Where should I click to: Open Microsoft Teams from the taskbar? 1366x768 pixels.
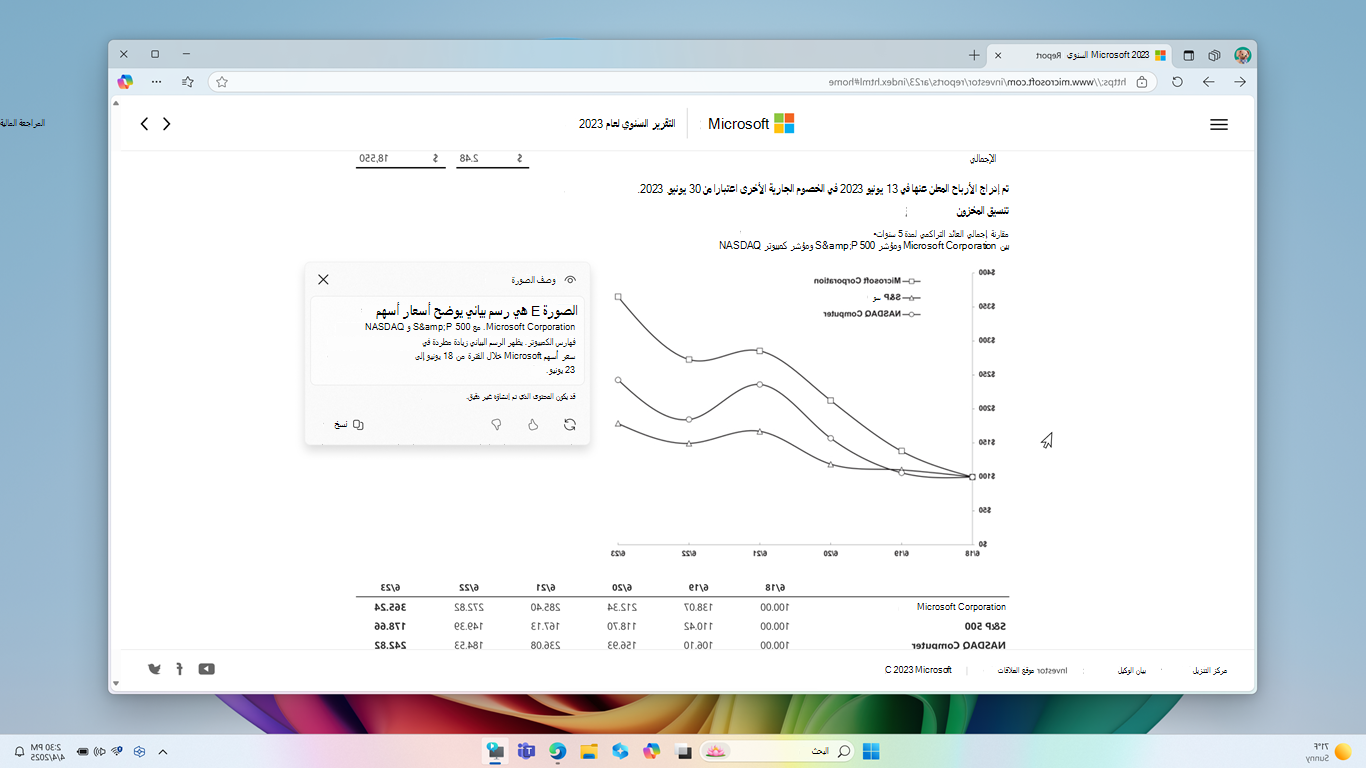526,751
